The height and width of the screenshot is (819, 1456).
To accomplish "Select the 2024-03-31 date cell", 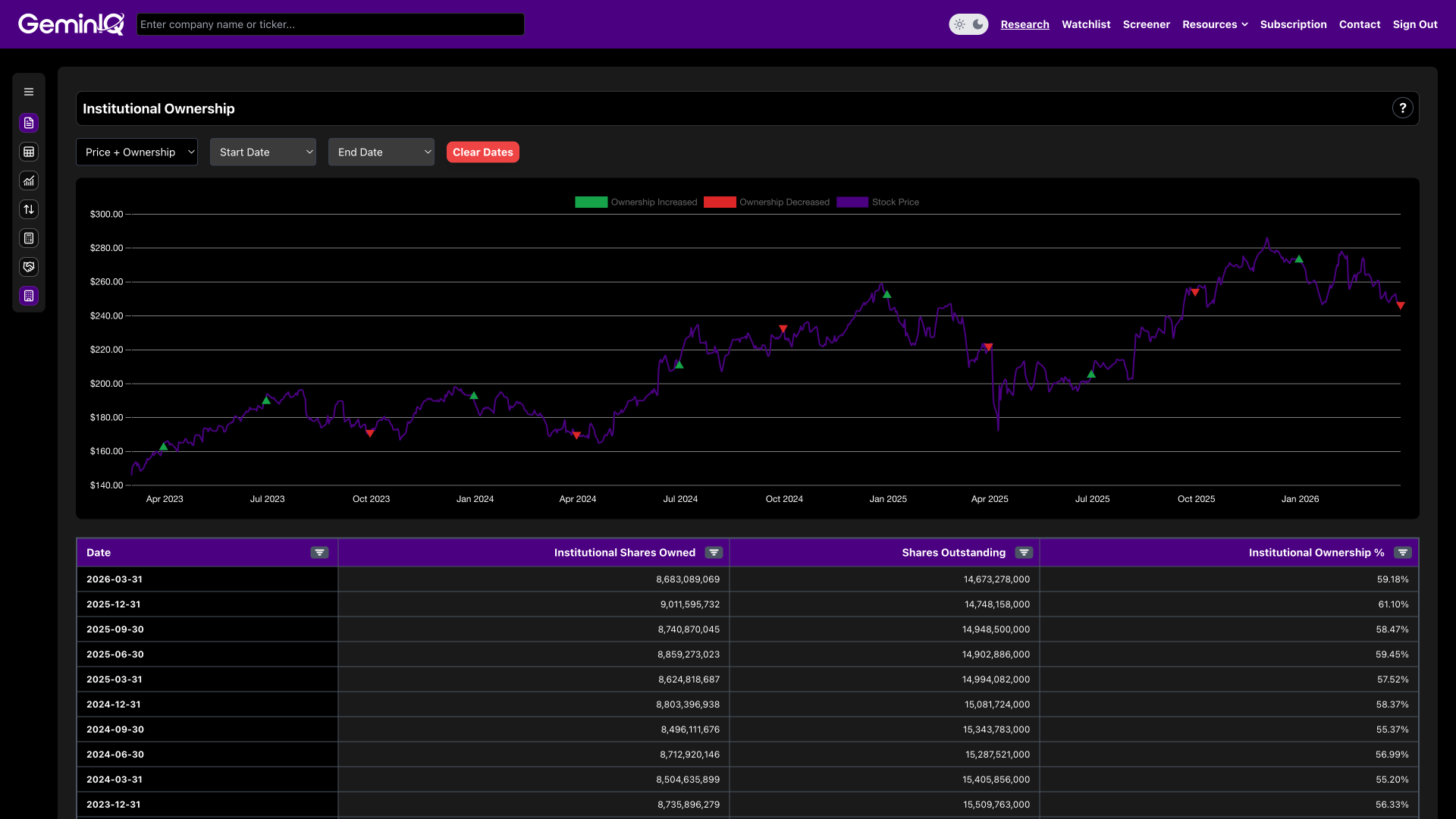I will [x=207, y=780].
